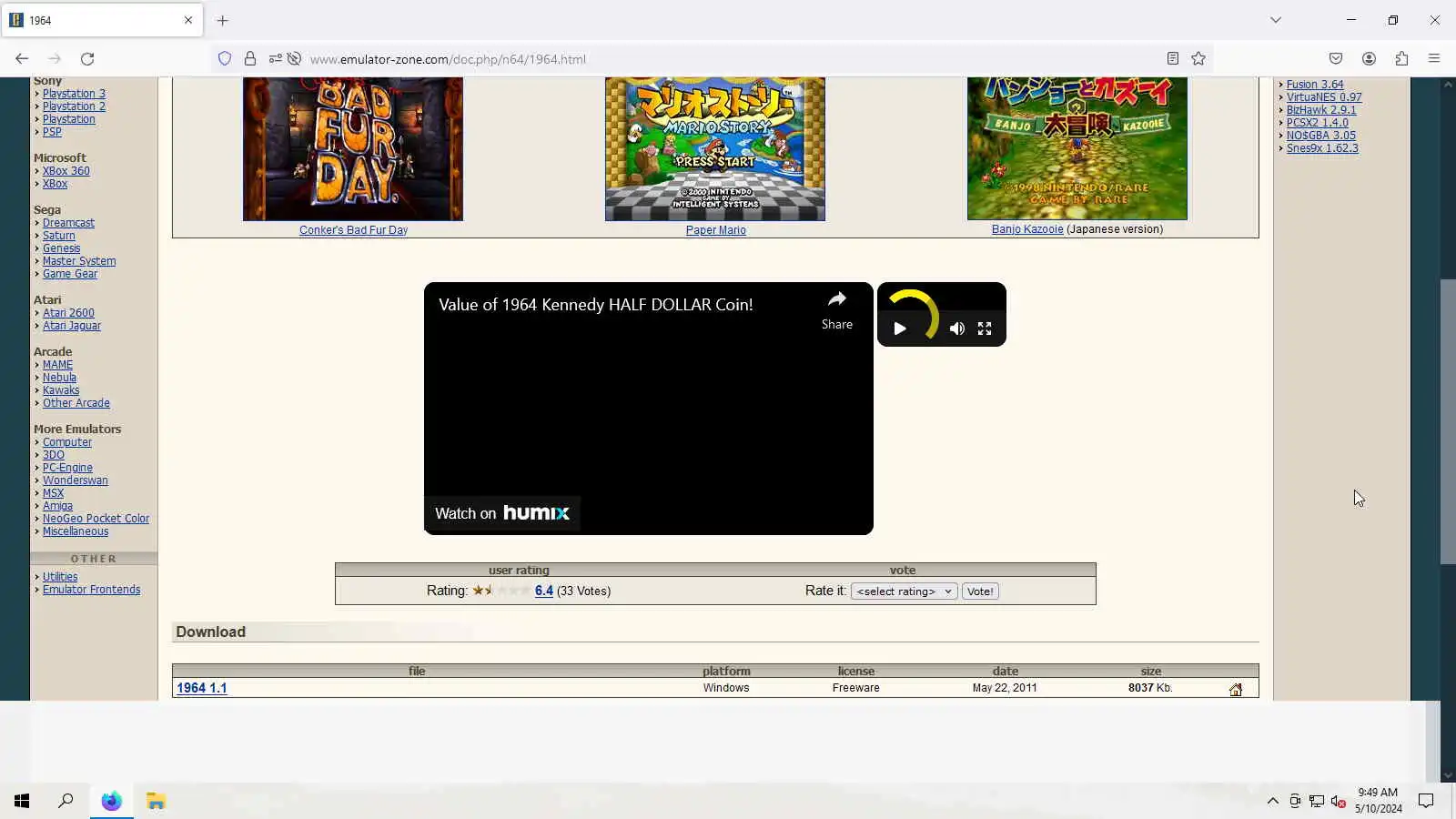Open Firefox from the taskbar
1456x819 pixels.
point(111,801)
